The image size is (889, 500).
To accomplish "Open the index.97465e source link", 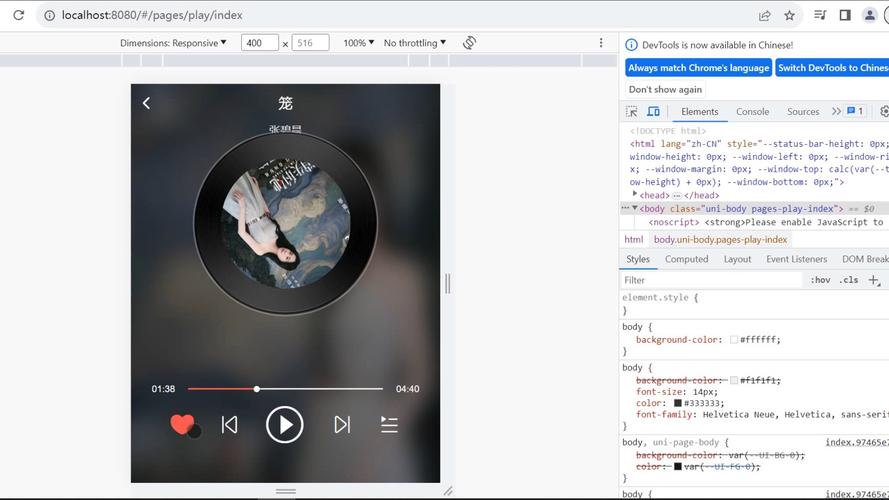I will [x=857, y=442].
